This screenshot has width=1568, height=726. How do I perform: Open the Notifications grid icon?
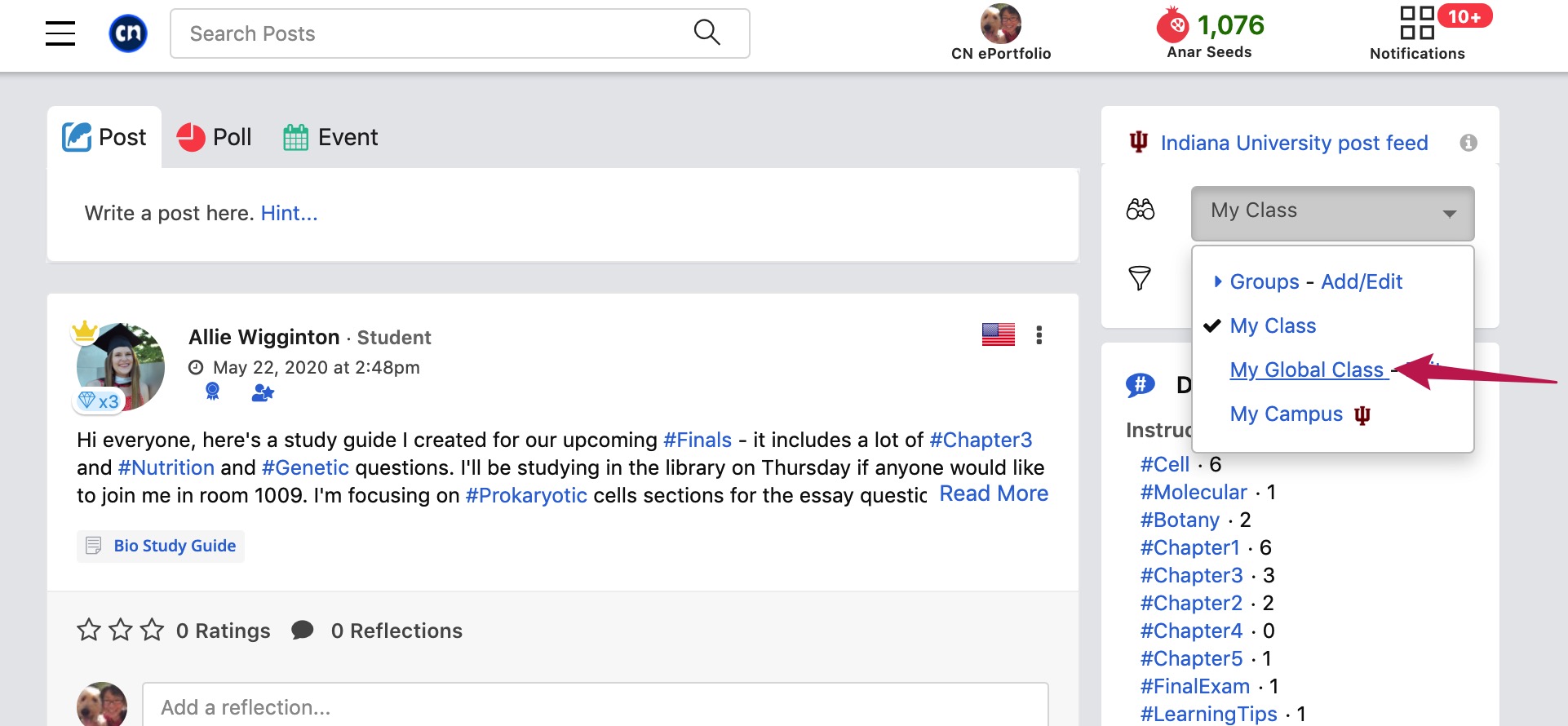[x=1417, y=23]
